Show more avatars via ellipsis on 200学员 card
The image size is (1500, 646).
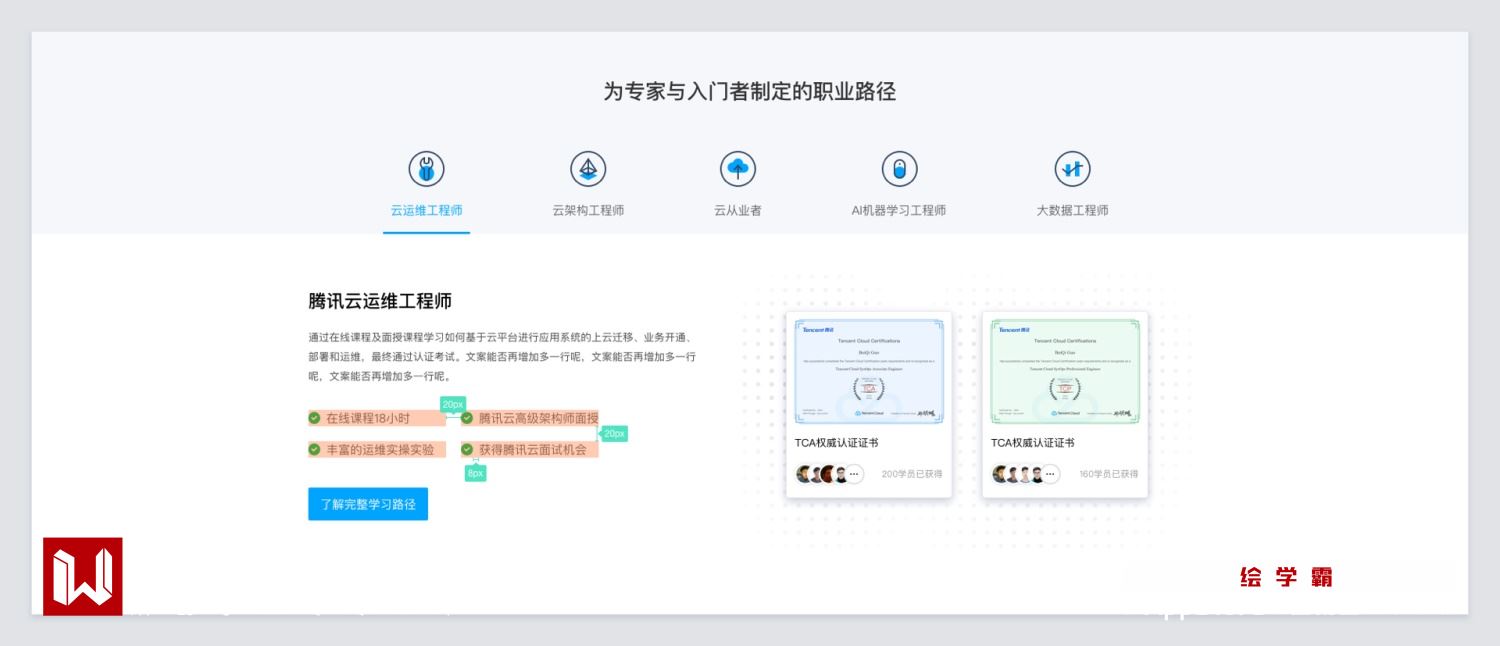point(854,474)
